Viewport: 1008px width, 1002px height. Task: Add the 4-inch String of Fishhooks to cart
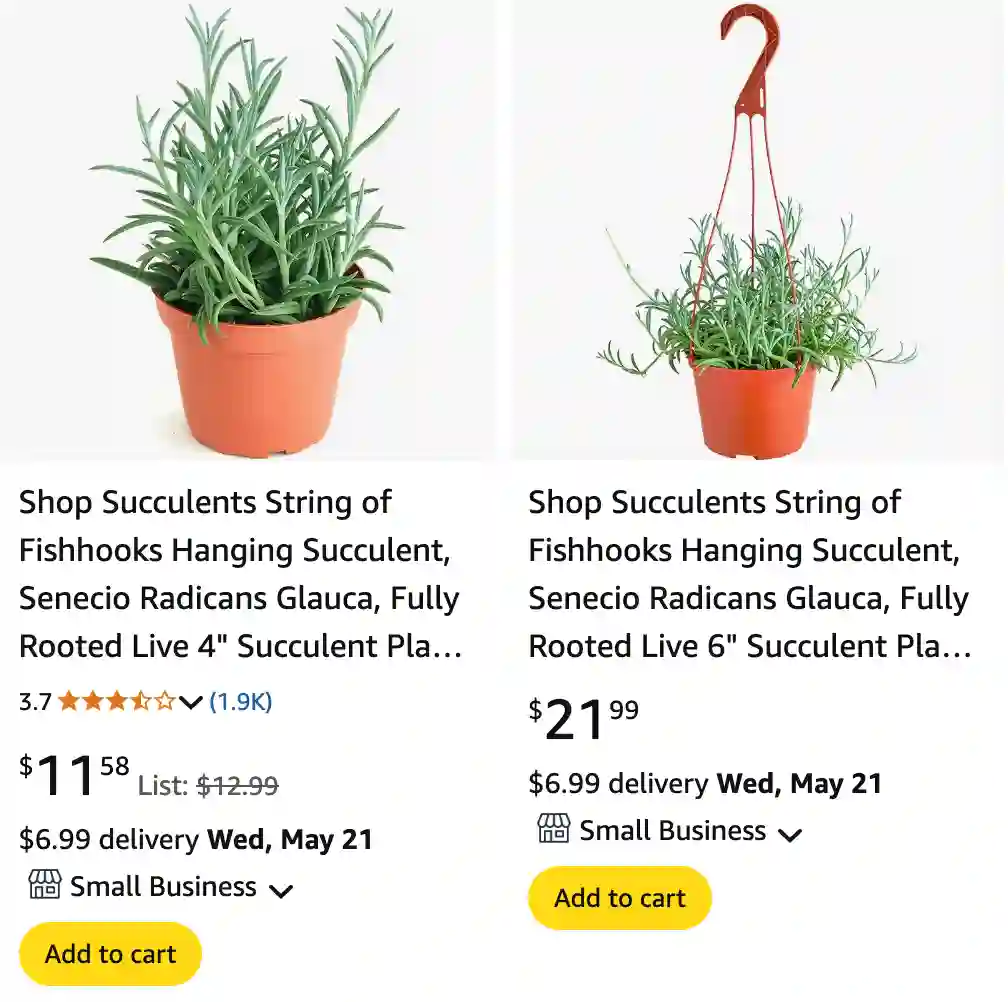coord(109,953)
